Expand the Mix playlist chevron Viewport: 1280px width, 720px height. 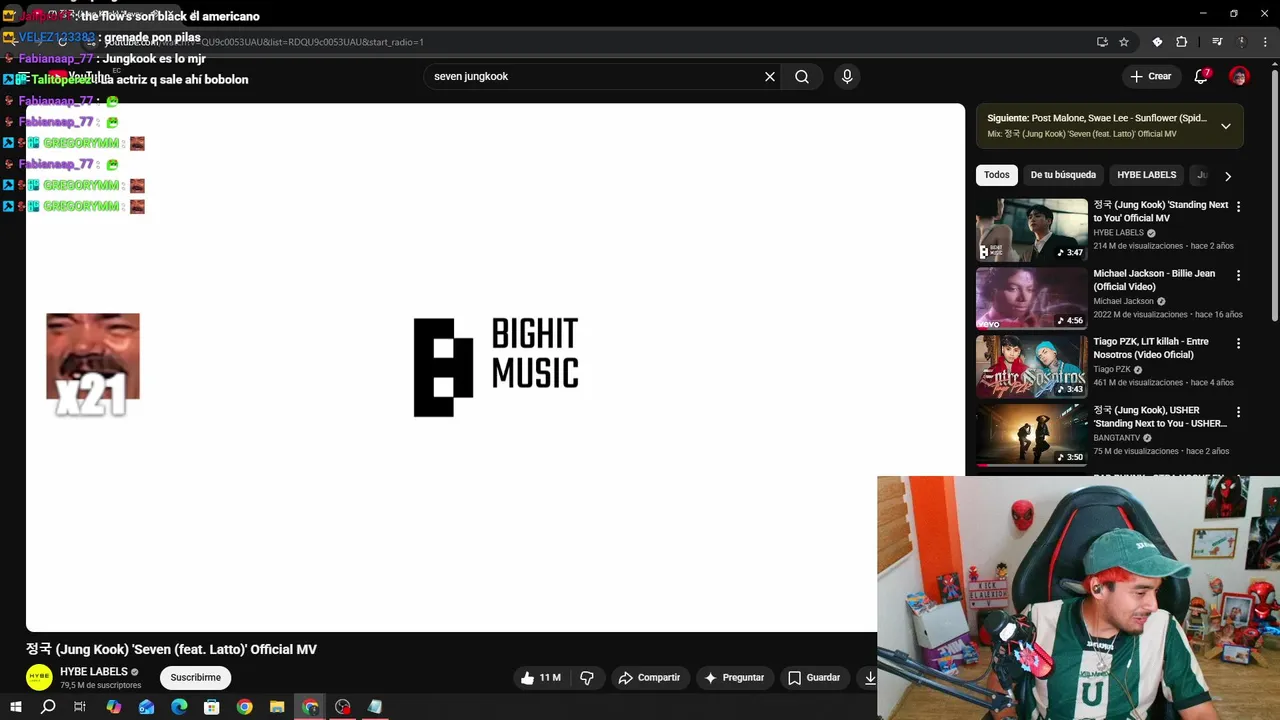click(x=1226, y=126)
